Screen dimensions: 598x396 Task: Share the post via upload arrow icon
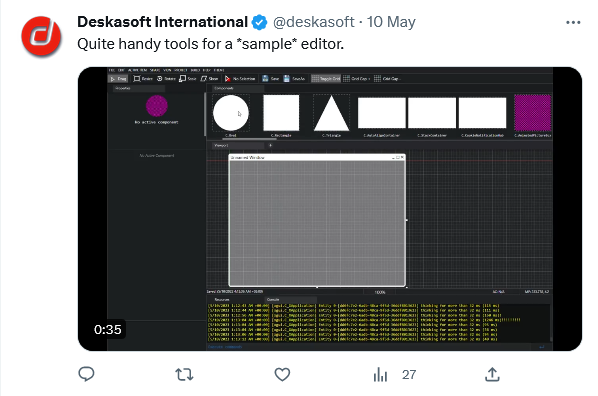point(492,374)
